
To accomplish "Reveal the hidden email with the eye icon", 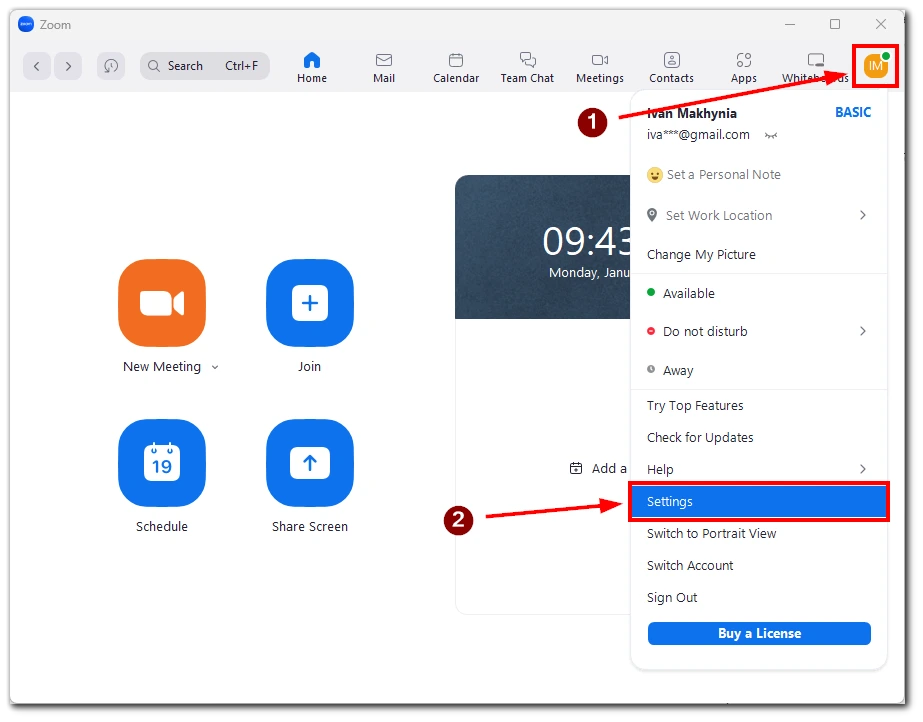I will click(x=771, y=135).
